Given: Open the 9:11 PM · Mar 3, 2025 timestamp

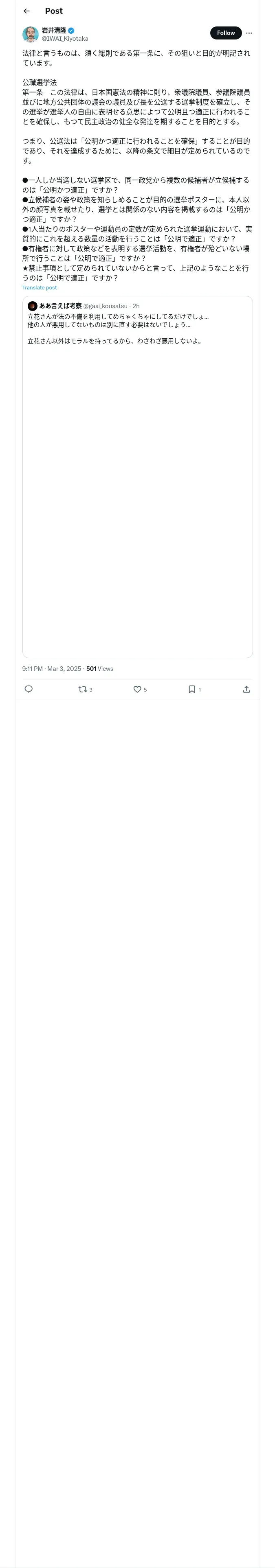Looking at the screenshot, I should 51,668.
